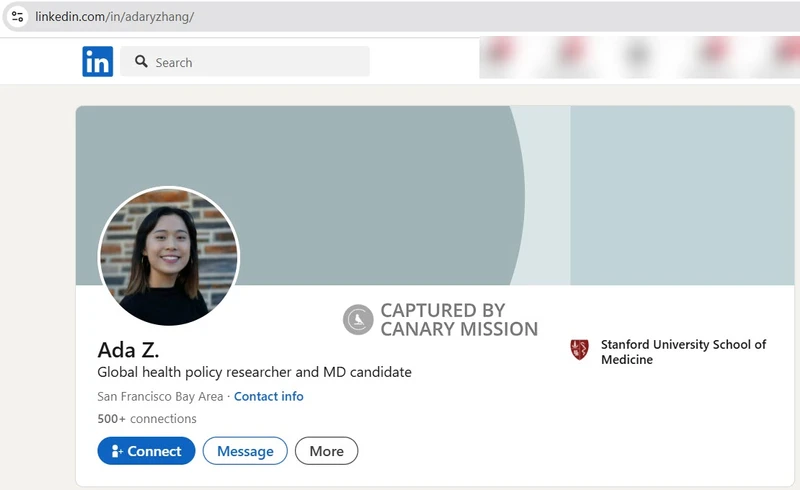
Task: Open the More options button
Action: pos(327,451)
